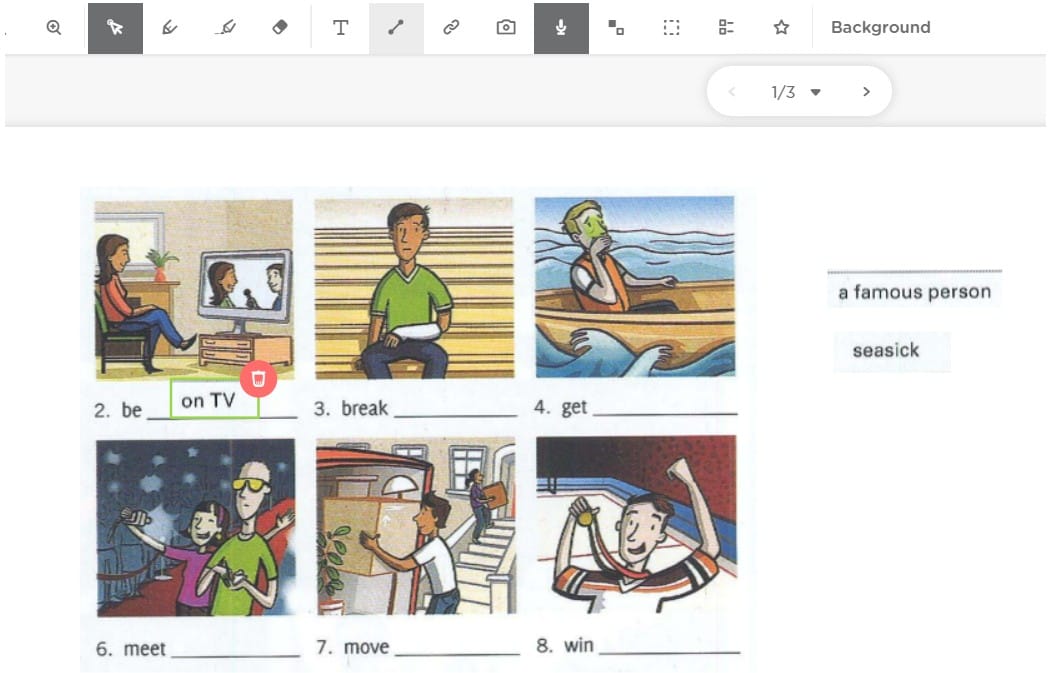Screen dimensions: 1052x673
Task: Go to the previous page arrow
Action: 732,91
